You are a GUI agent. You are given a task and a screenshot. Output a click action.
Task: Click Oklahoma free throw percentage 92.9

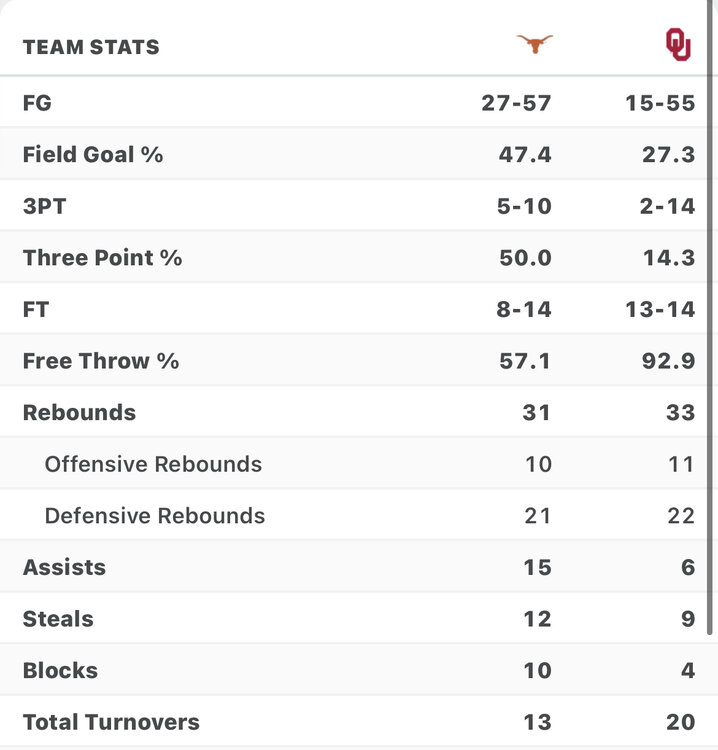click(x=669, y=361)
